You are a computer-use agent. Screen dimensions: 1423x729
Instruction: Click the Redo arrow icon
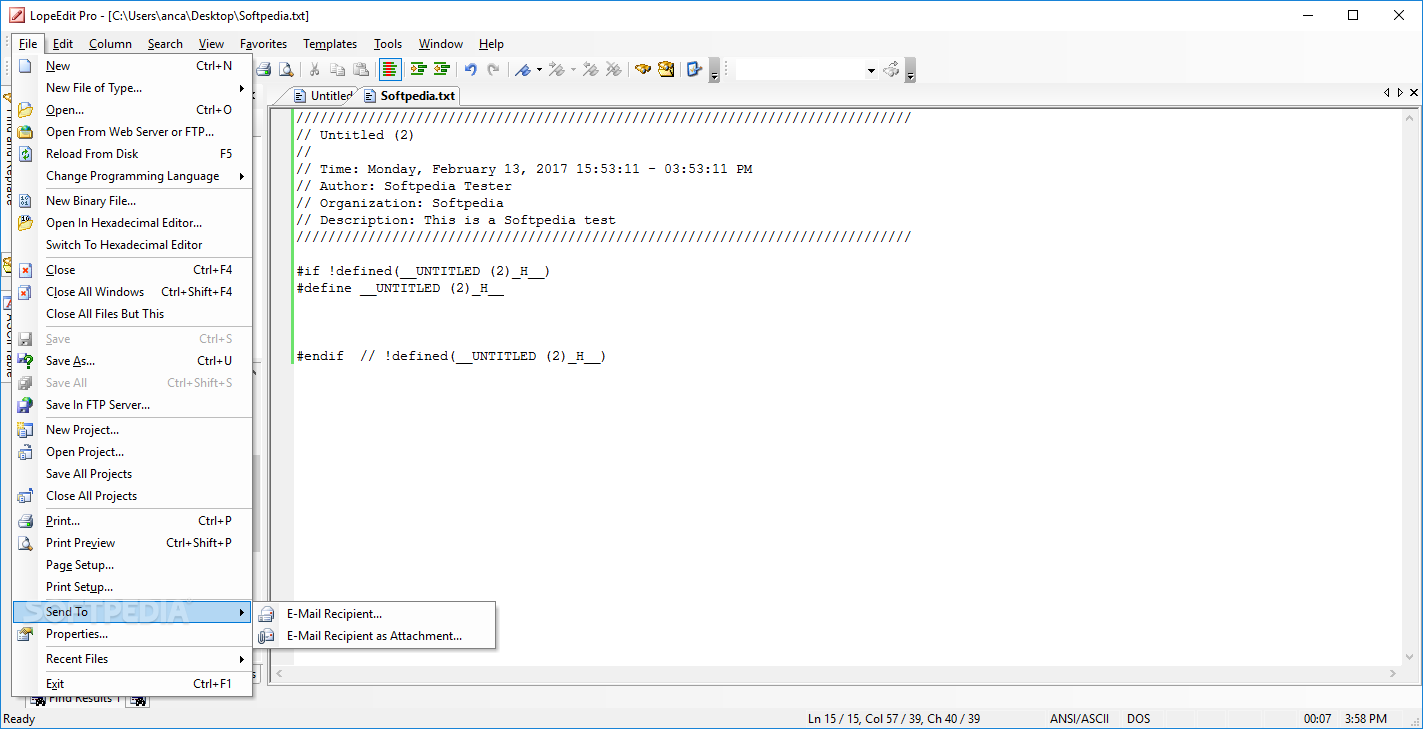click(493, 69)
